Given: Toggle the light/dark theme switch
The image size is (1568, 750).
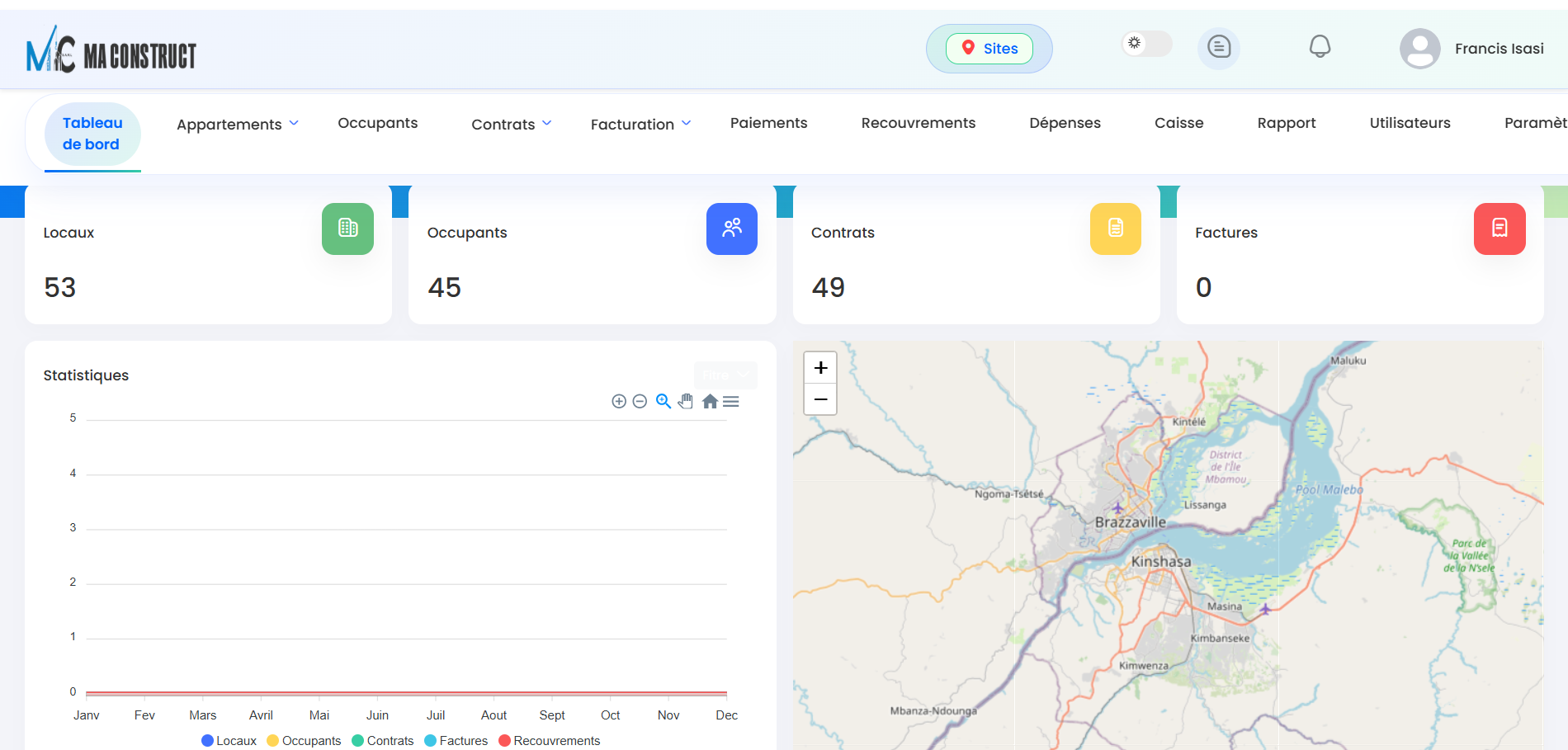Looking at the screenshot, I should 1146,44.
